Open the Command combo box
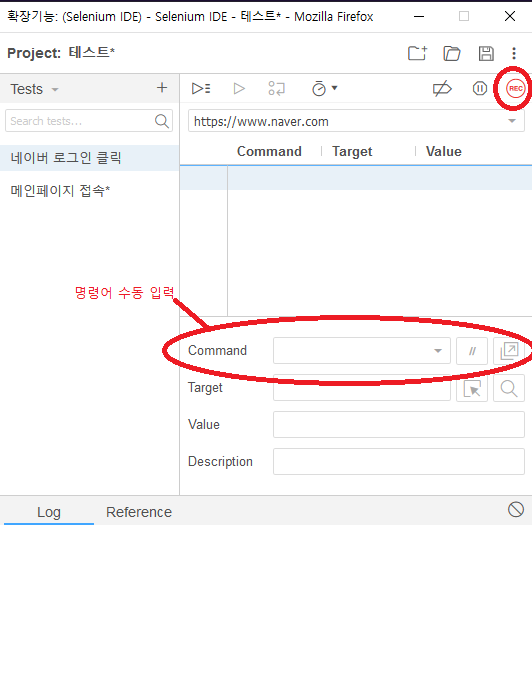Viewport: 532px width, 685px height. point(362,350)
